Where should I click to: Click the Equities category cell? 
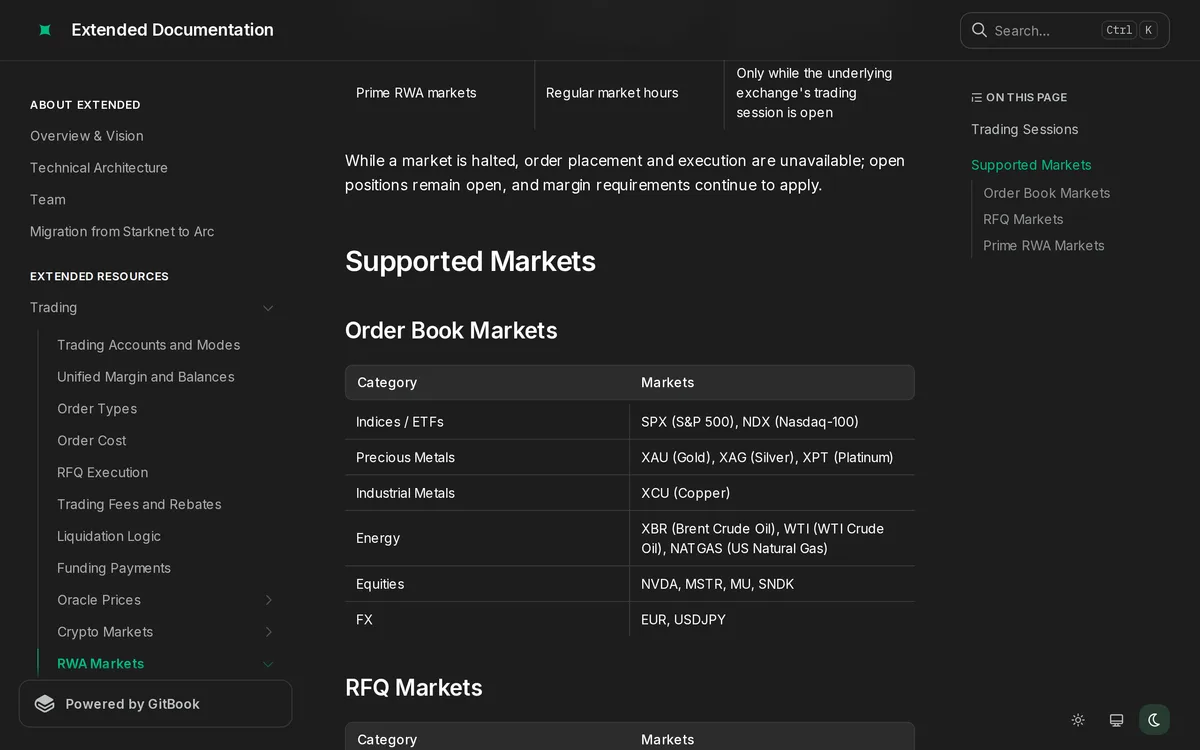(487, 584)
